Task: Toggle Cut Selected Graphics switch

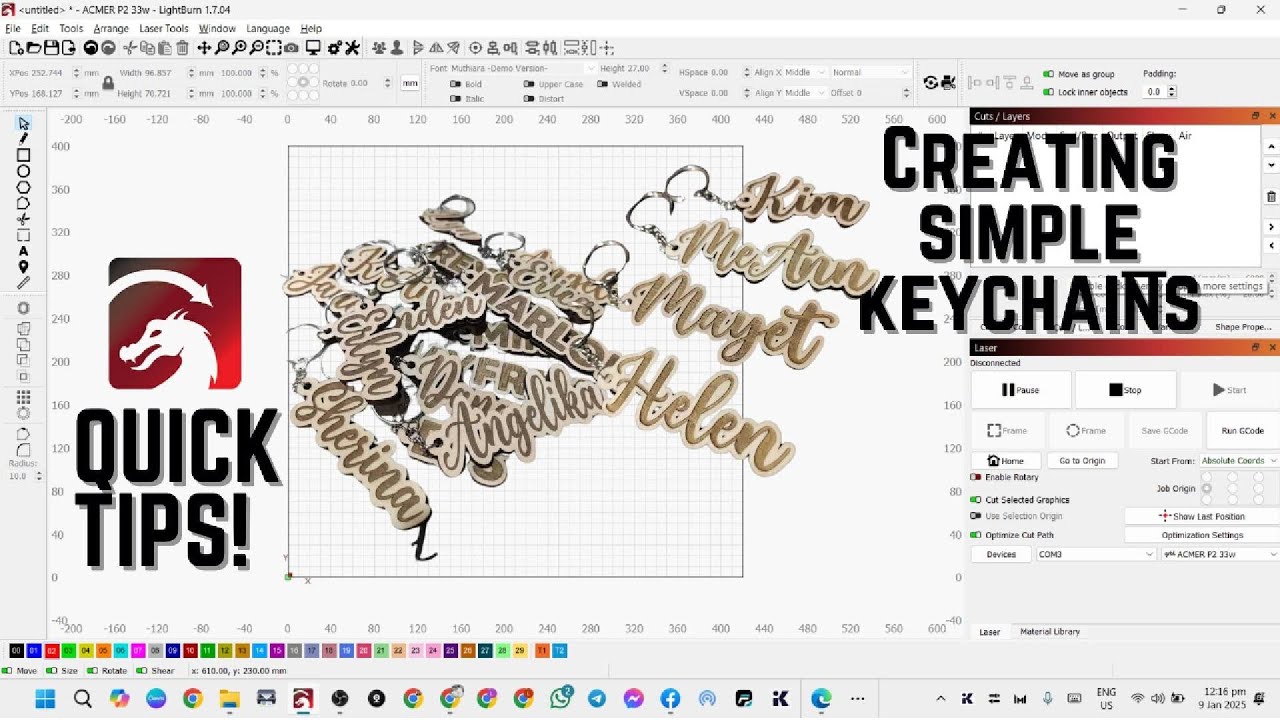Action: click(976, 499)
